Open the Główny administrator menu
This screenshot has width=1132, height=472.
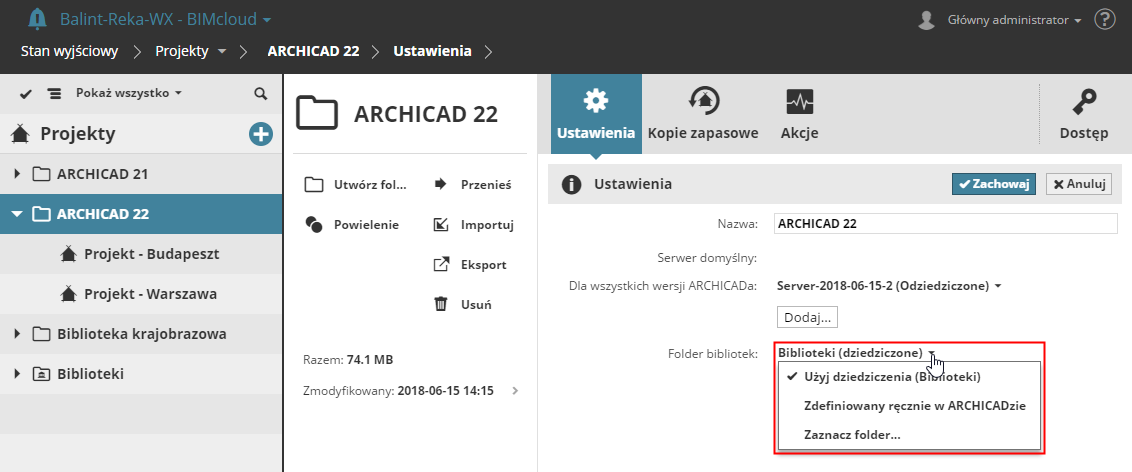tap(1014, 20)
